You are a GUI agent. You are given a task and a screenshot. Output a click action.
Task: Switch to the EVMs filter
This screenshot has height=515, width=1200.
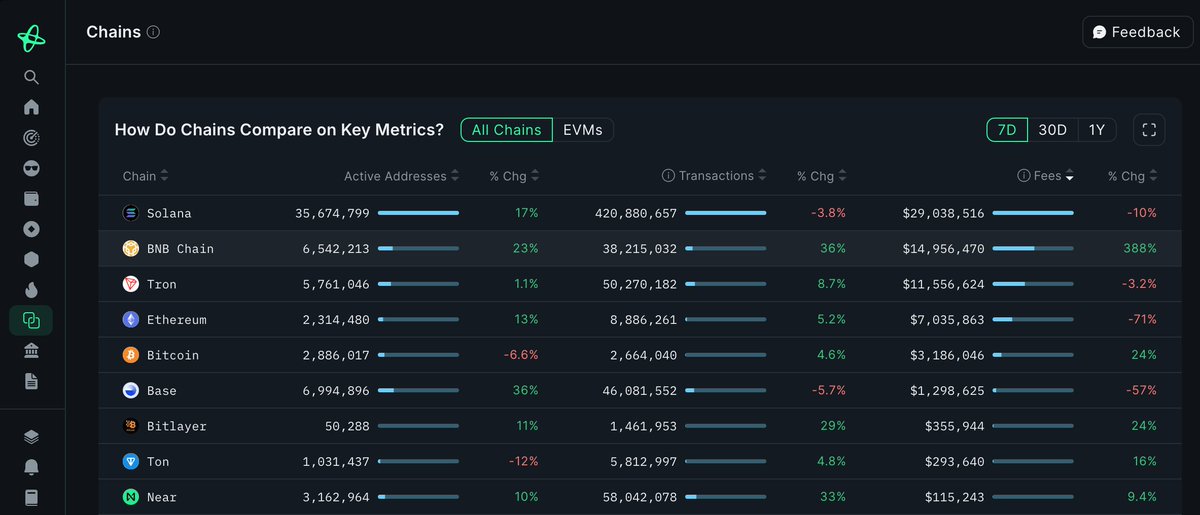[583, 130]
